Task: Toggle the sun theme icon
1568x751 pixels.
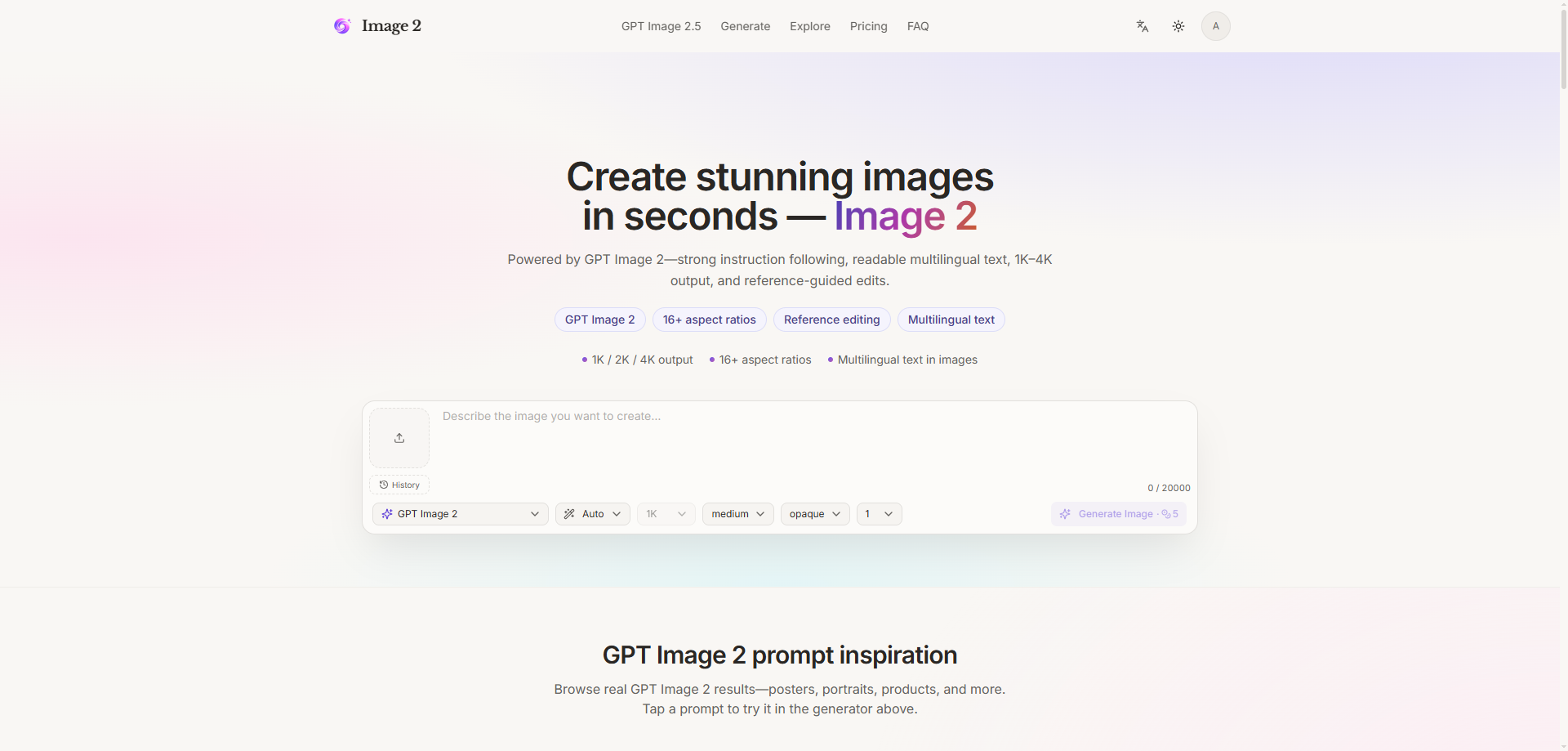Action: [x=1178, y=26]
